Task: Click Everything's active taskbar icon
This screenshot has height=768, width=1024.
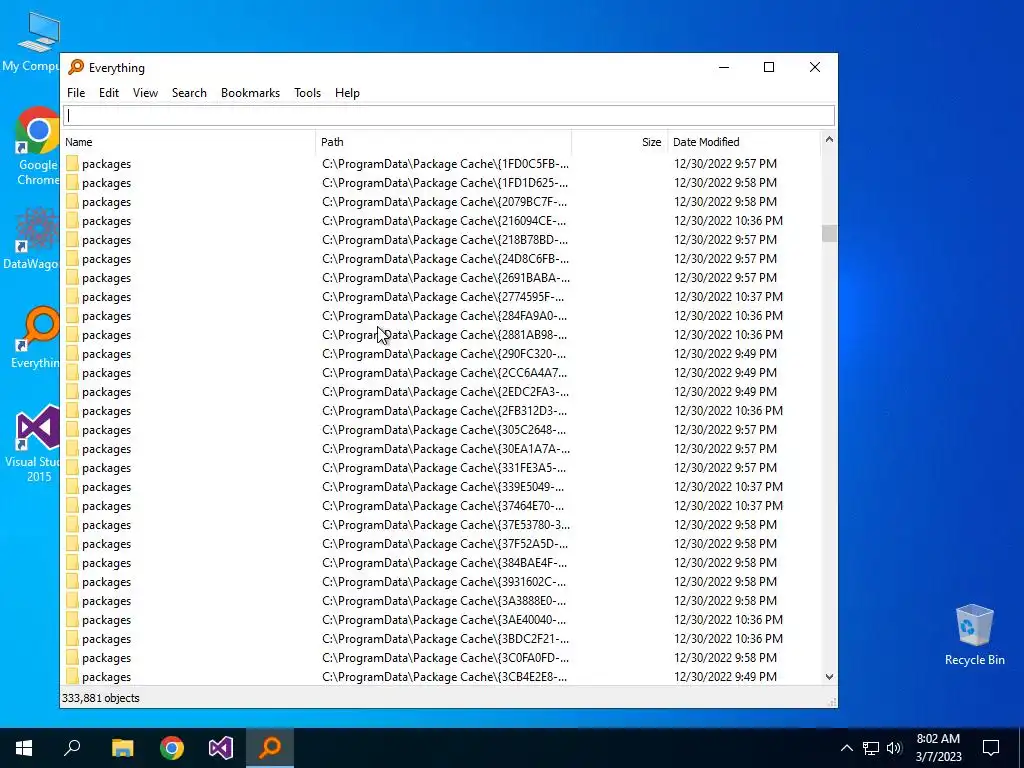Action: (270, 748)
